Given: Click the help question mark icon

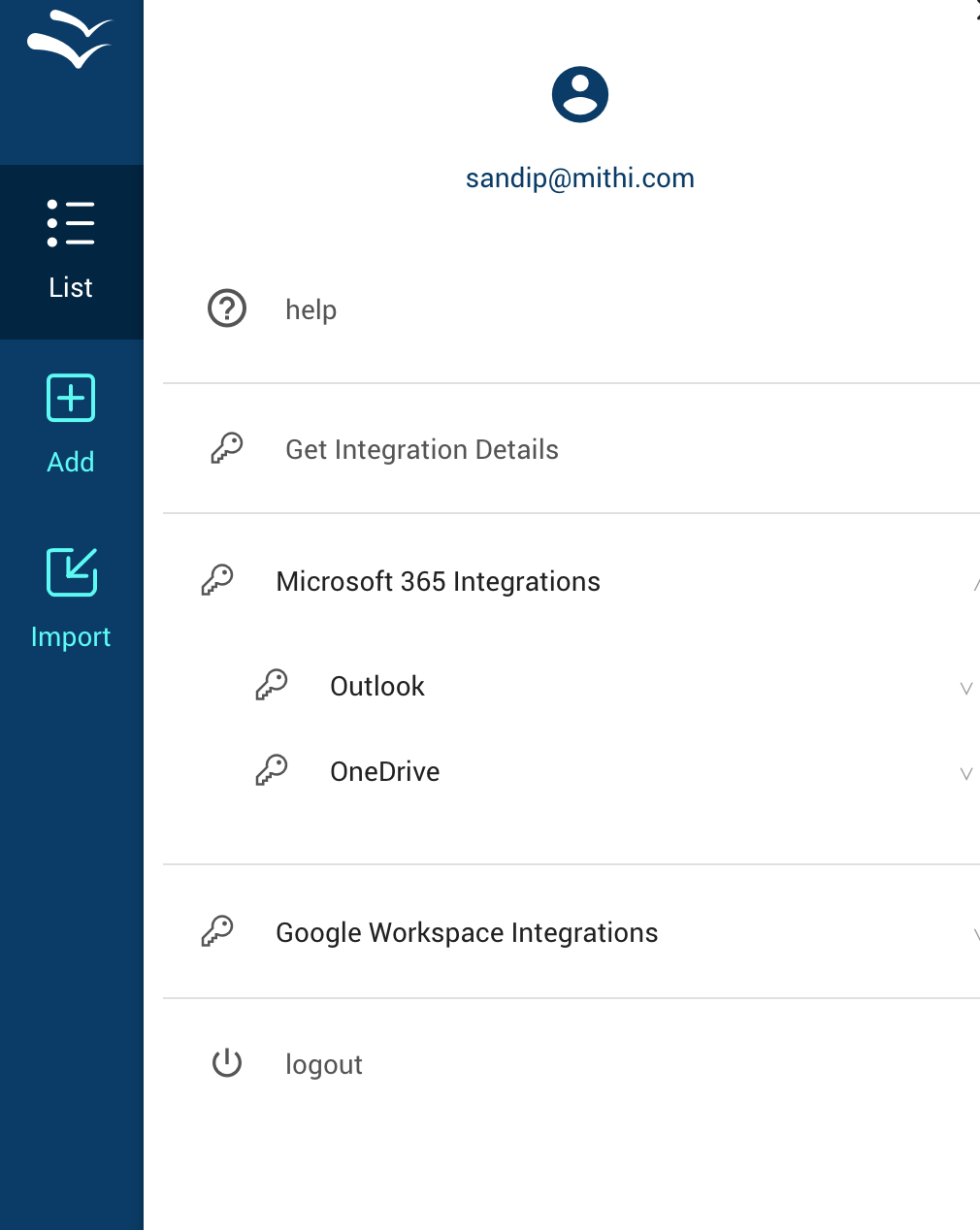Looking at the screenshot, I should coord(227,309).
